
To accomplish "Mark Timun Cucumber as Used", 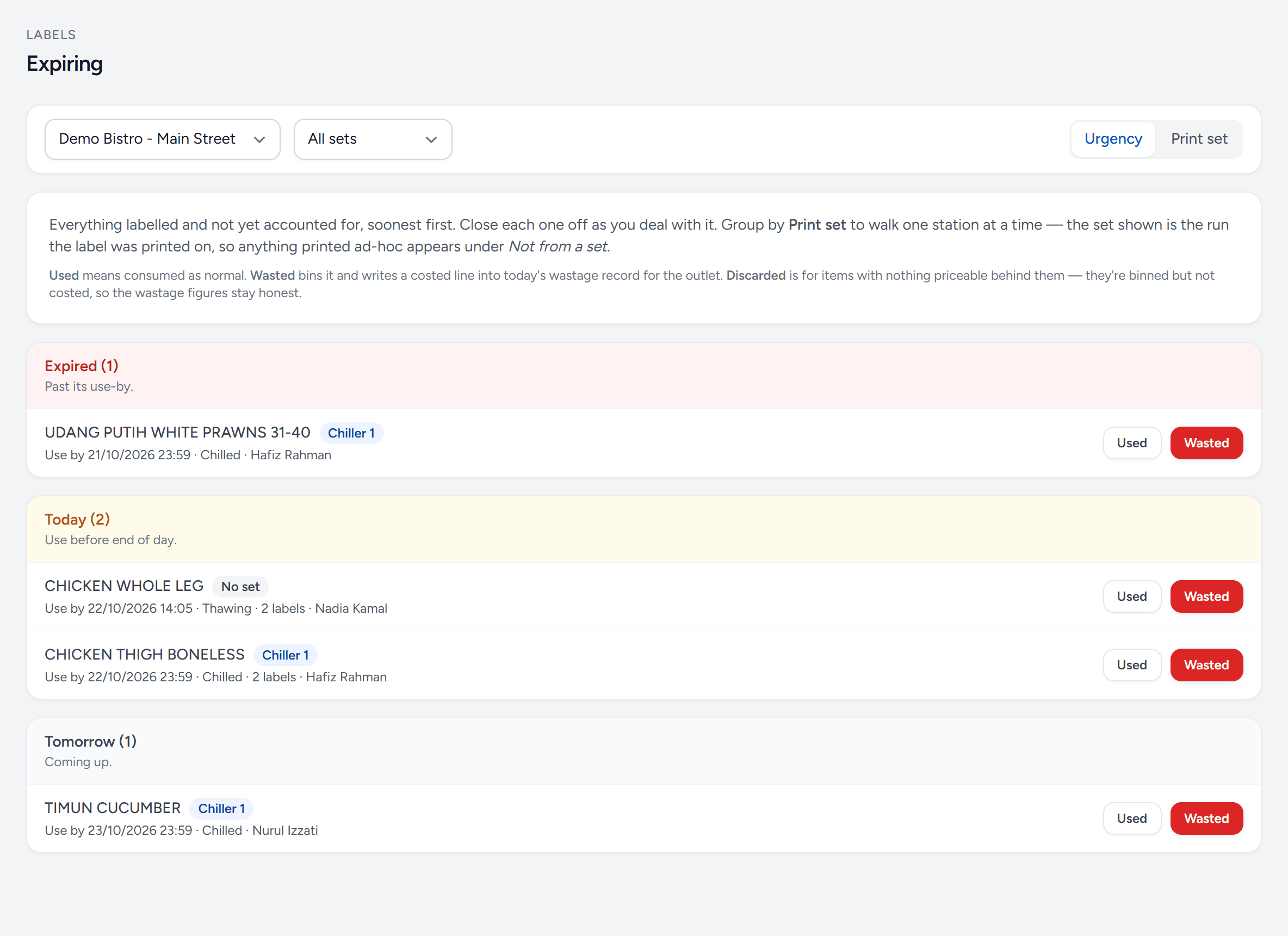I will coord(1131,818).
